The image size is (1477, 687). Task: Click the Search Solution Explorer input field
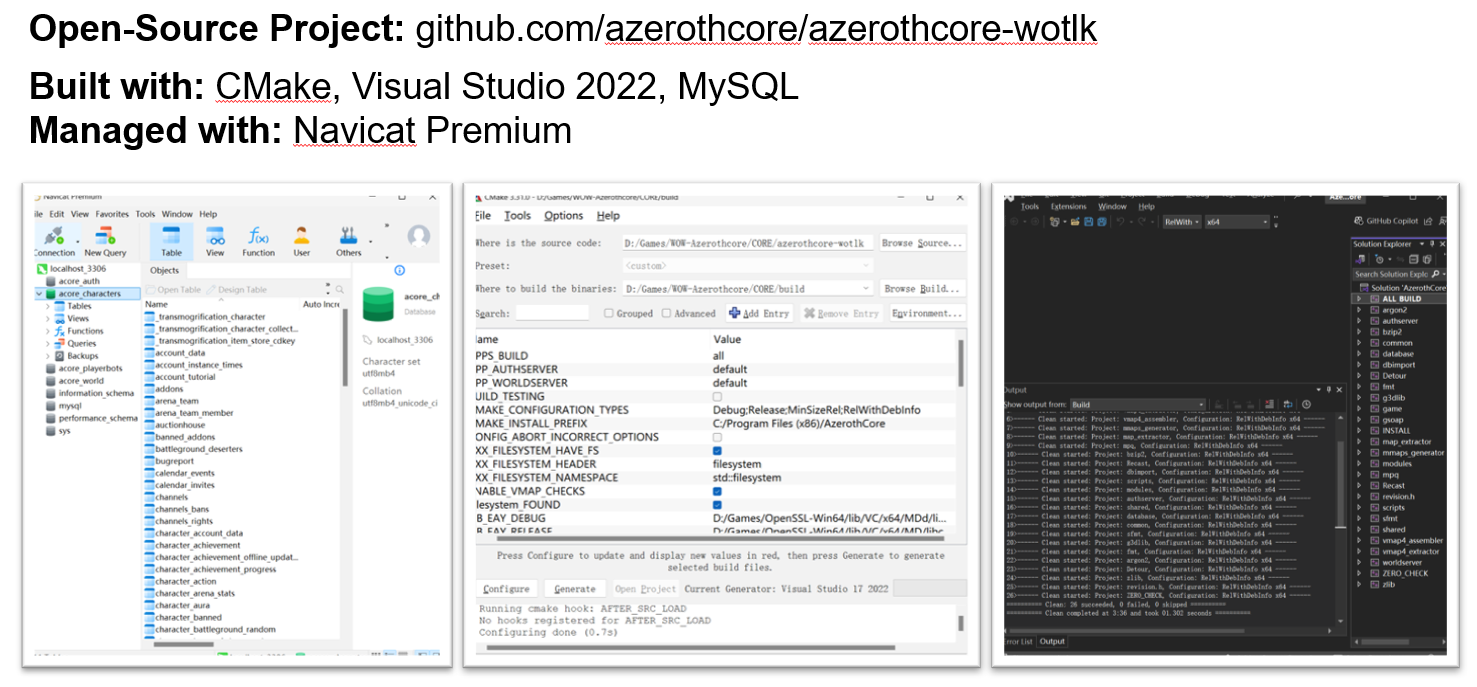coord(1391,274)
